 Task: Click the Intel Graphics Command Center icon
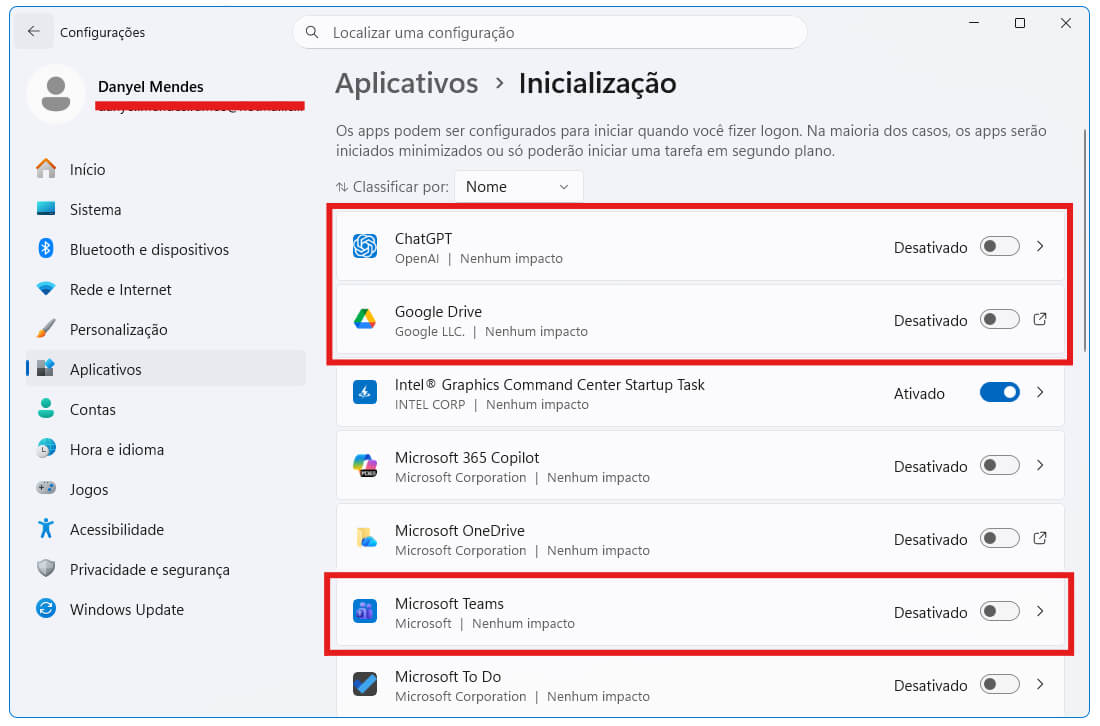point(365,392)
